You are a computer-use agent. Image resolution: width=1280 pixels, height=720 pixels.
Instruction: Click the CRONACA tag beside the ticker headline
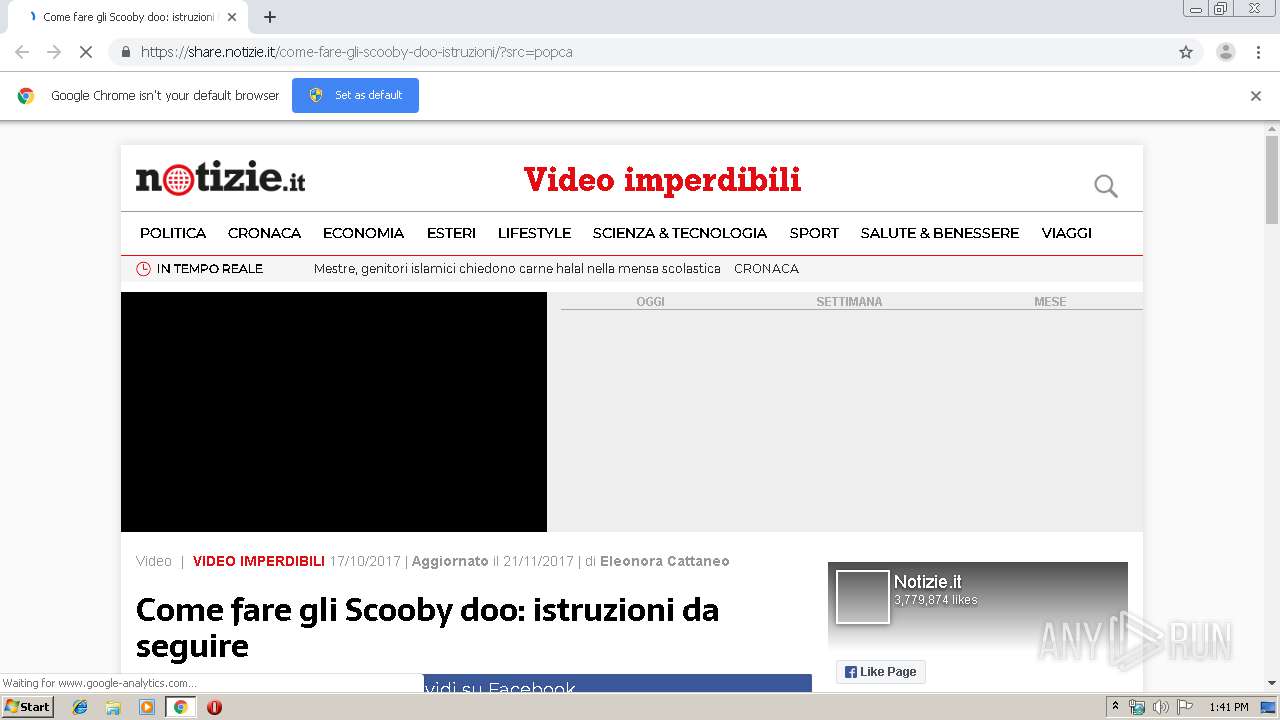pos(766,269)
